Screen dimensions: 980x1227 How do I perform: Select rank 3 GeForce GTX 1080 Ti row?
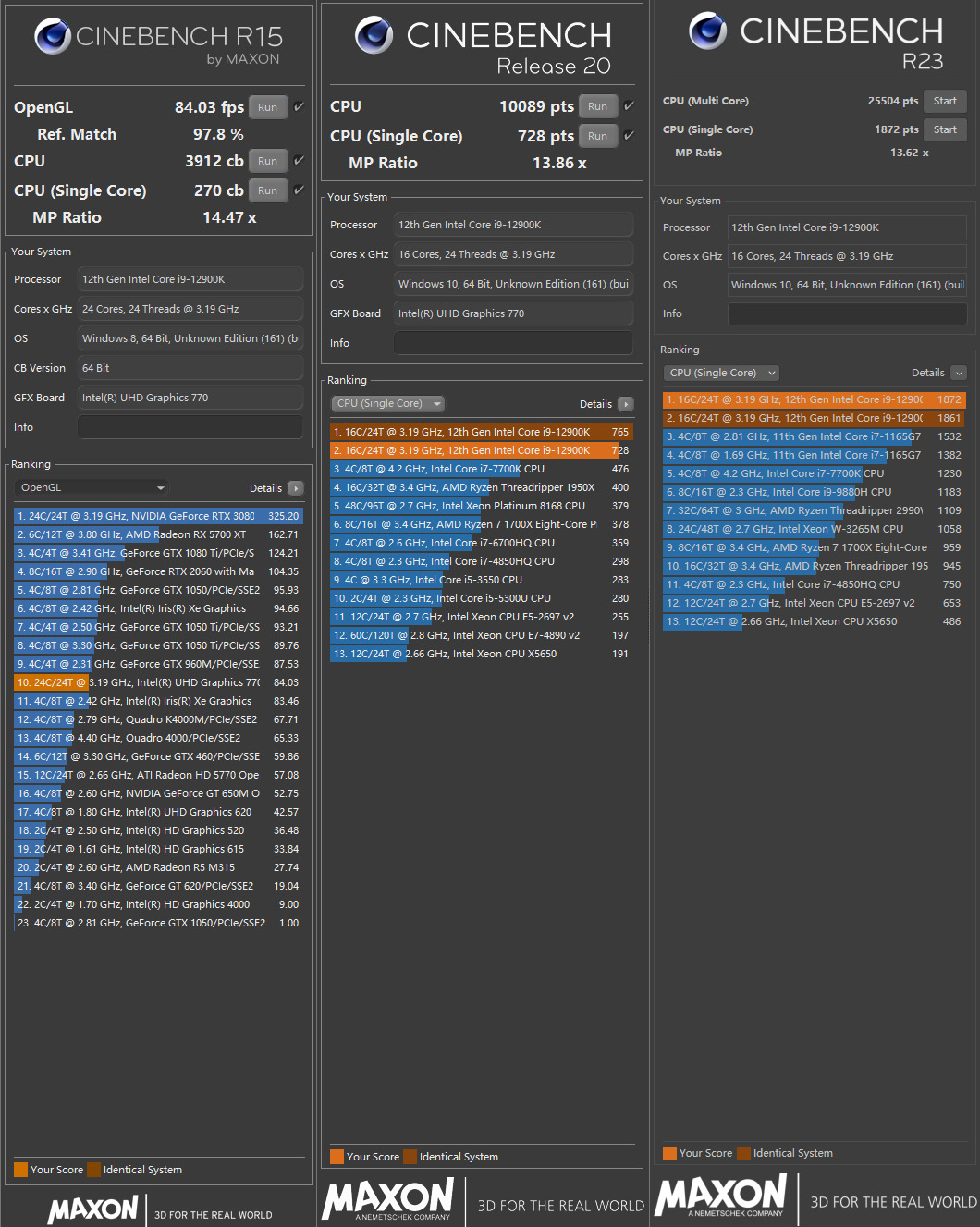(x=158, y=553)
